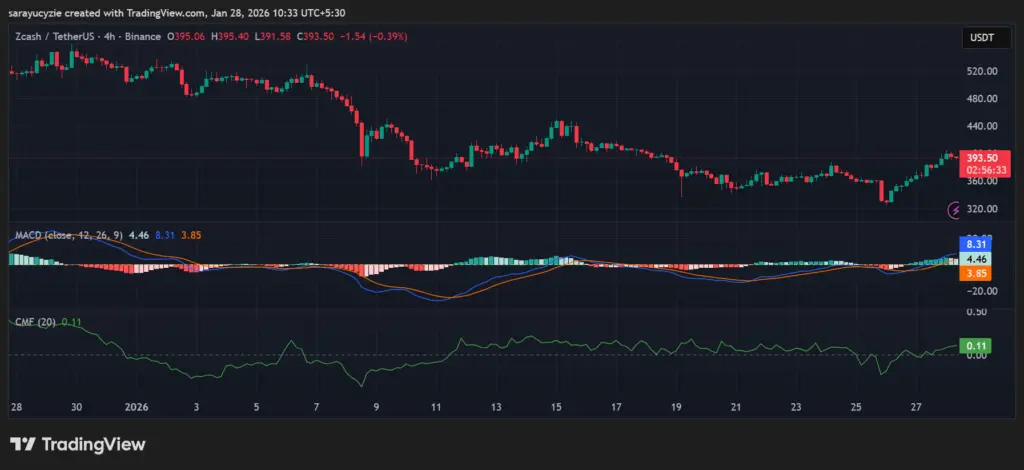Screen dimensions: 1024x470
Task: Click the orange 3.85 MACD axis tag
Action: pyautogui.click(x=976, y=274)
